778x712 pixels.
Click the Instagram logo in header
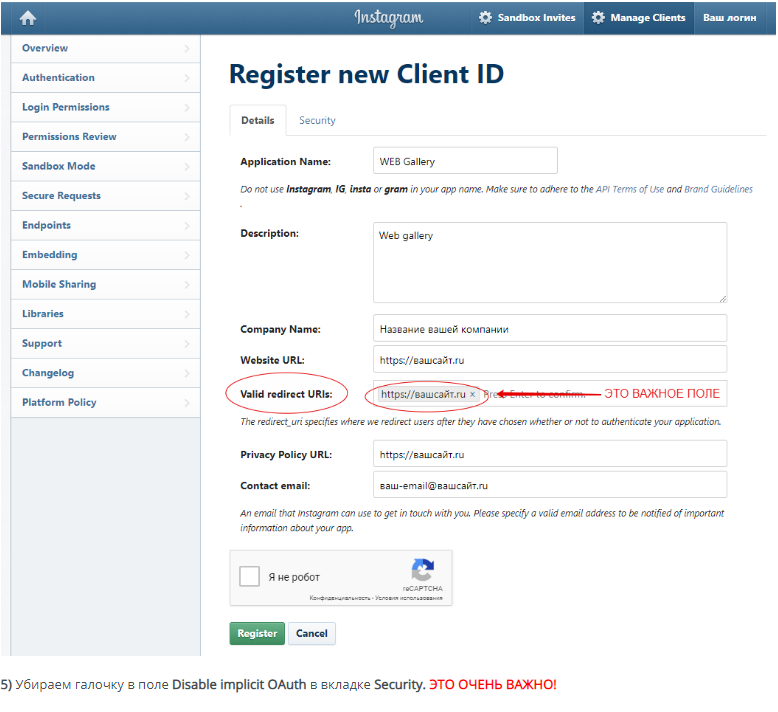389,18
